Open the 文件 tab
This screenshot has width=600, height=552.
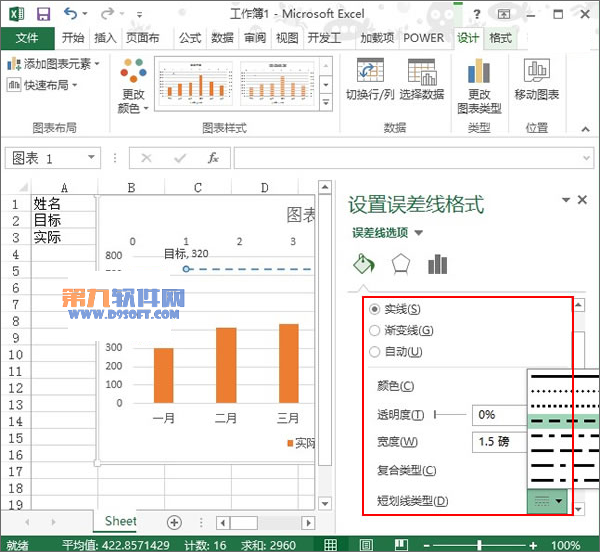click(27, 38)
